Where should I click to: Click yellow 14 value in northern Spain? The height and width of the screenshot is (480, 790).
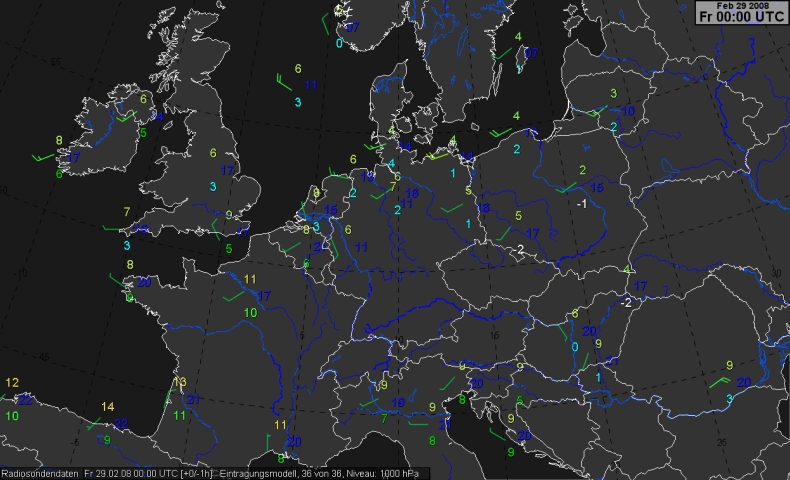[x=107, y=406]
